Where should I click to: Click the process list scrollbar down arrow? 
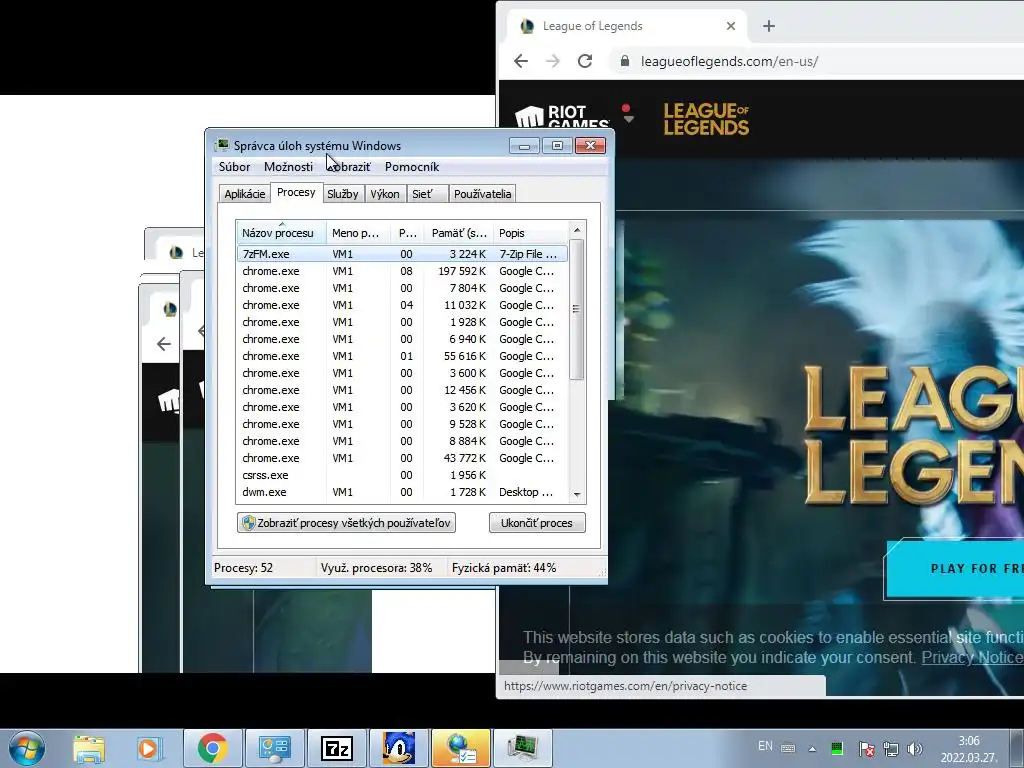pos(577,494)
